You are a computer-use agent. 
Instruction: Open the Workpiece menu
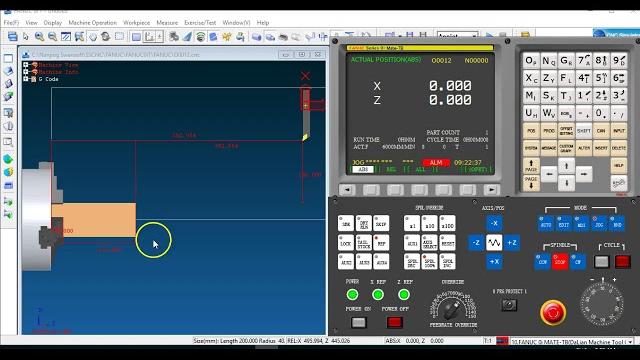[136, 23]
